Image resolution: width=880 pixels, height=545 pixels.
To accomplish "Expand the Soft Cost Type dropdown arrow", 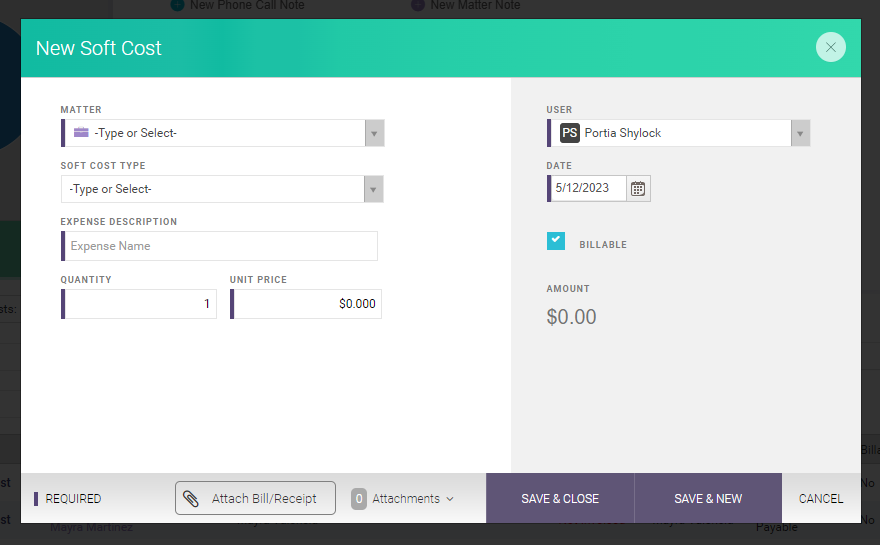I will click(x=374, y=189).
